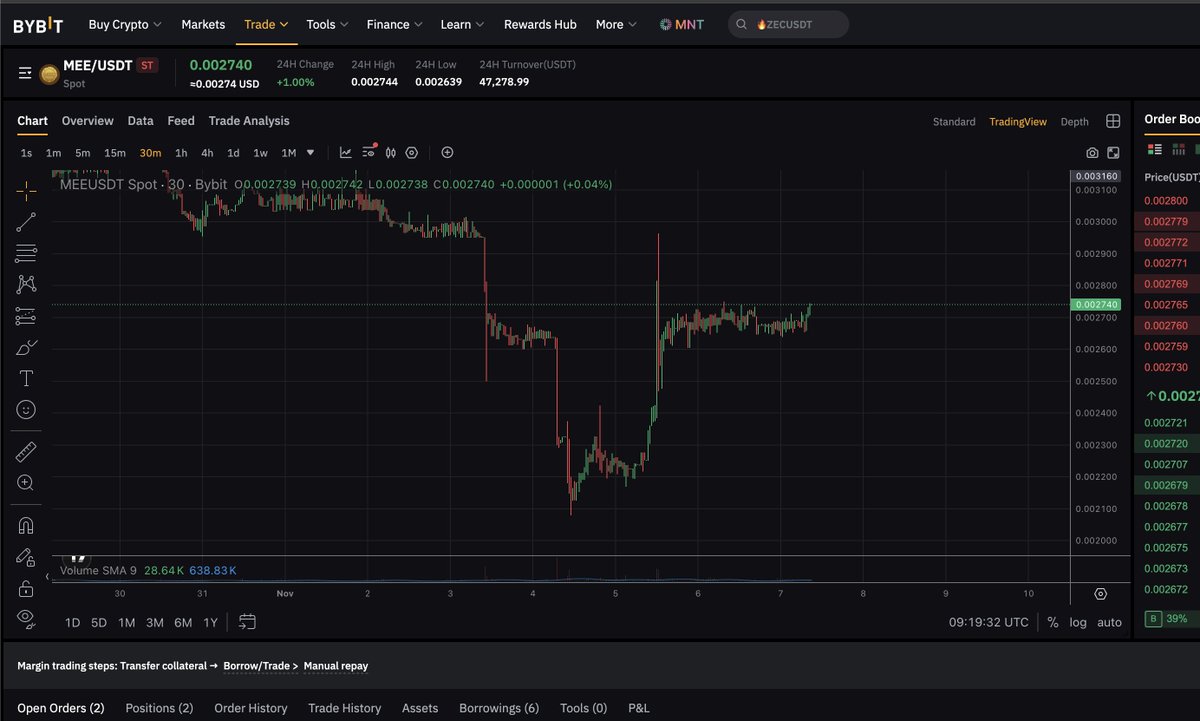Pick the ruler measure tool
This screenshot has width=1200, height=721.
[x=26, y=452]
